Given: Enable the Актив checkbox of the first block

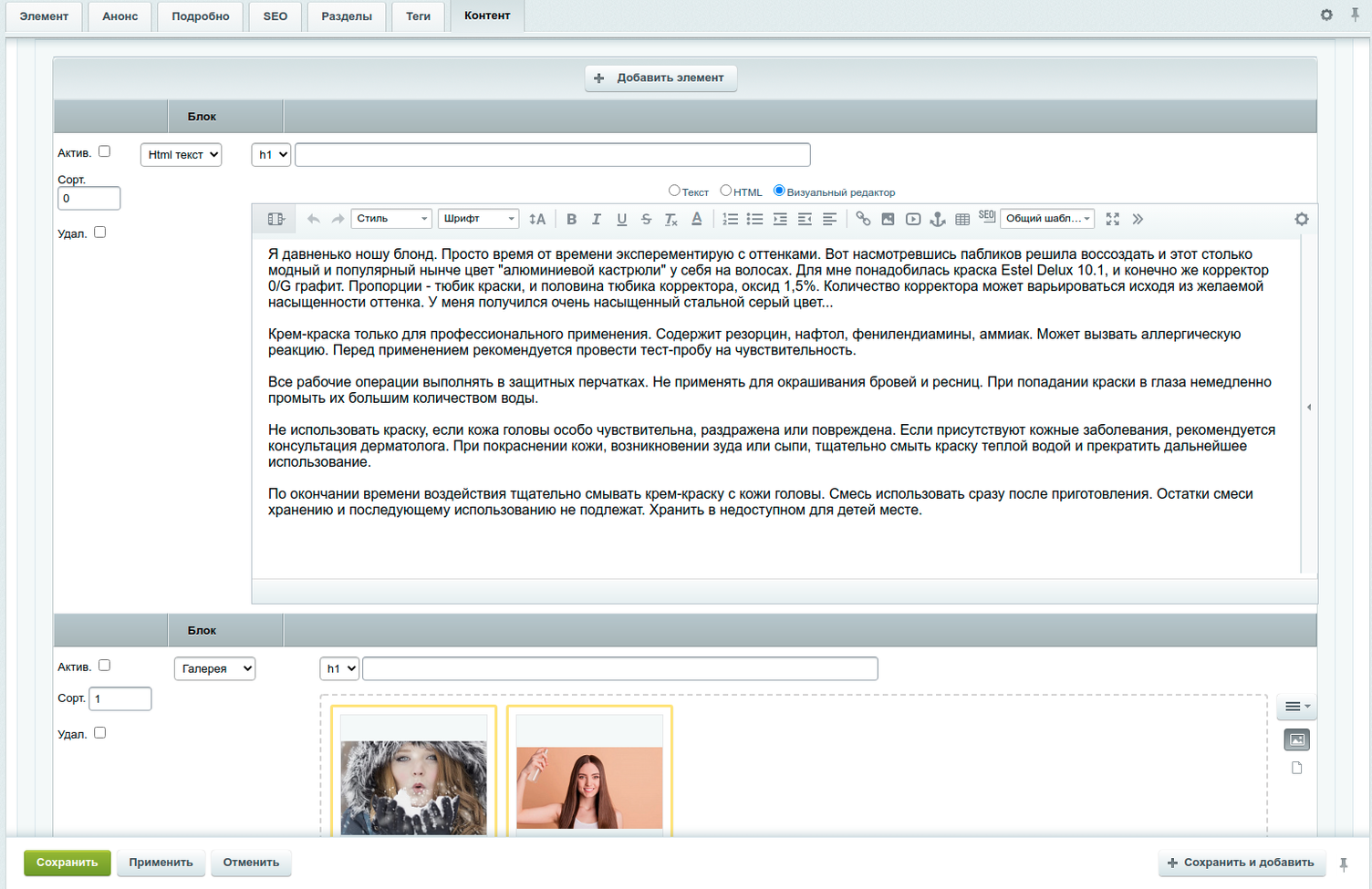Looking at the screenshot, I should tap(103, 151).
